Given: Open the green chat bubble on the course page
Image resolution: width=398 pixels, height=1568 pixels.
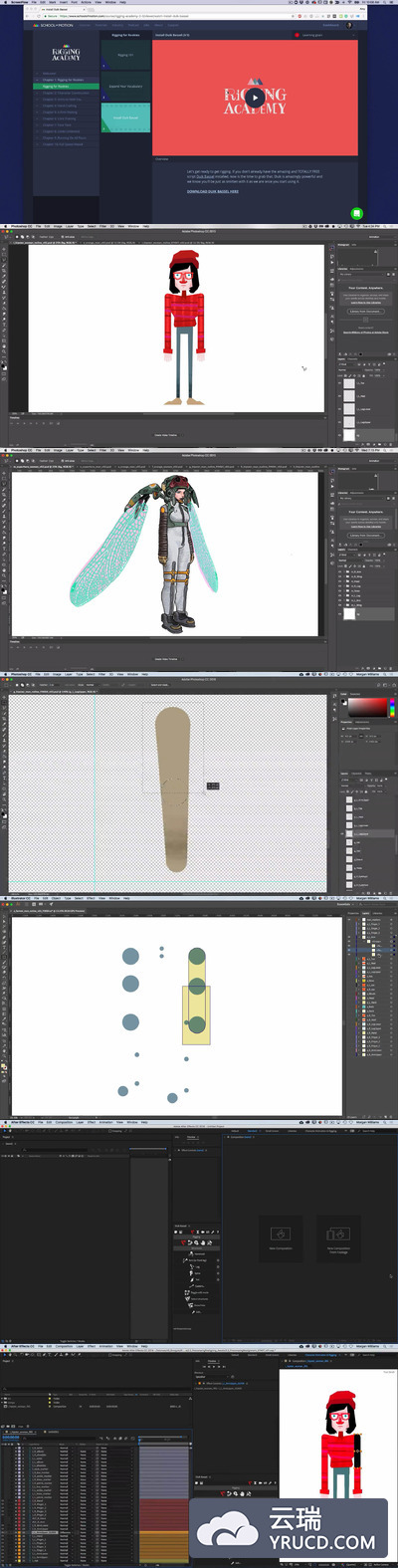Looking at the screenshot, I should (x=356, y=213).
